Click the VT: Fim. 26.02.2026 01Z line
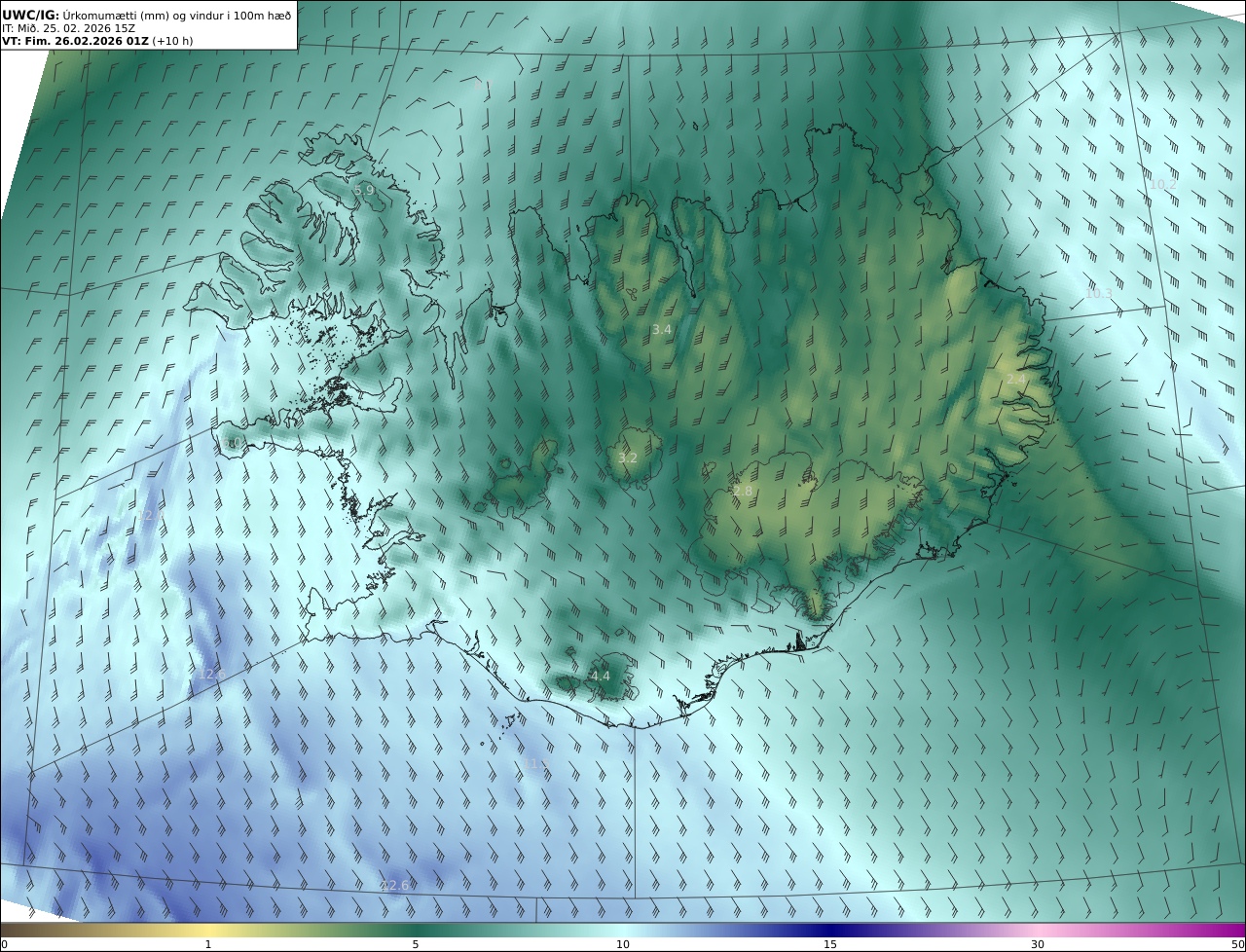Image resolution: width=1246 pixels, height=952 pixels. [97, 41]
